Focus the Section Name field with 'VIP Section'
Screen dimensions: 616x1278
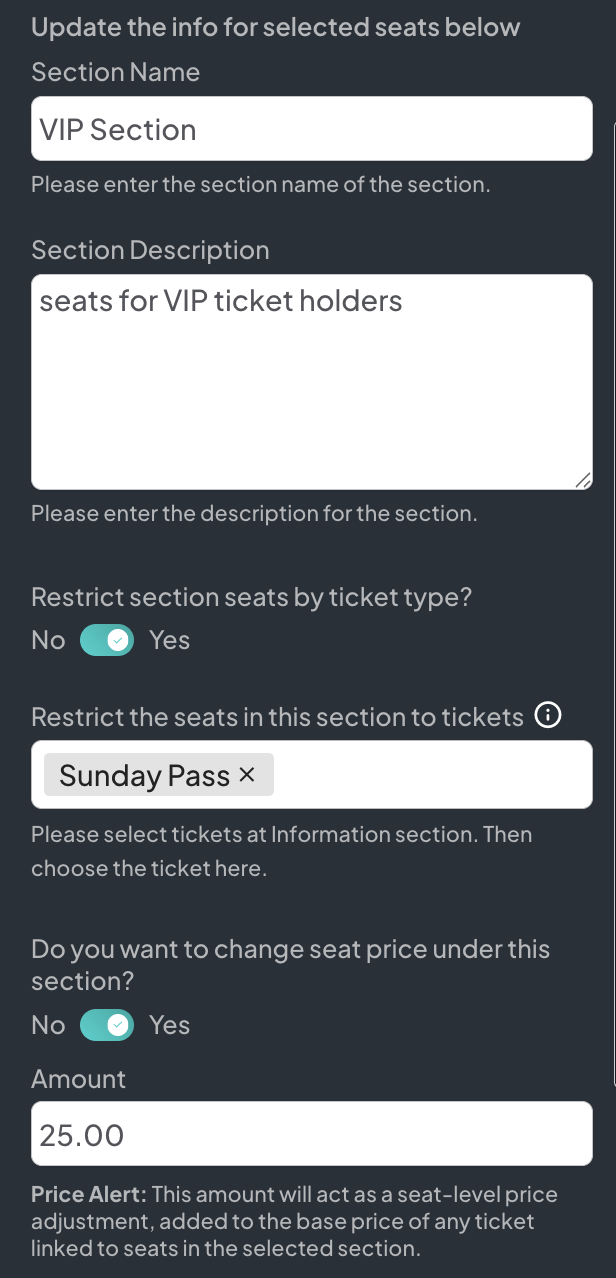[x=312, y=129]
